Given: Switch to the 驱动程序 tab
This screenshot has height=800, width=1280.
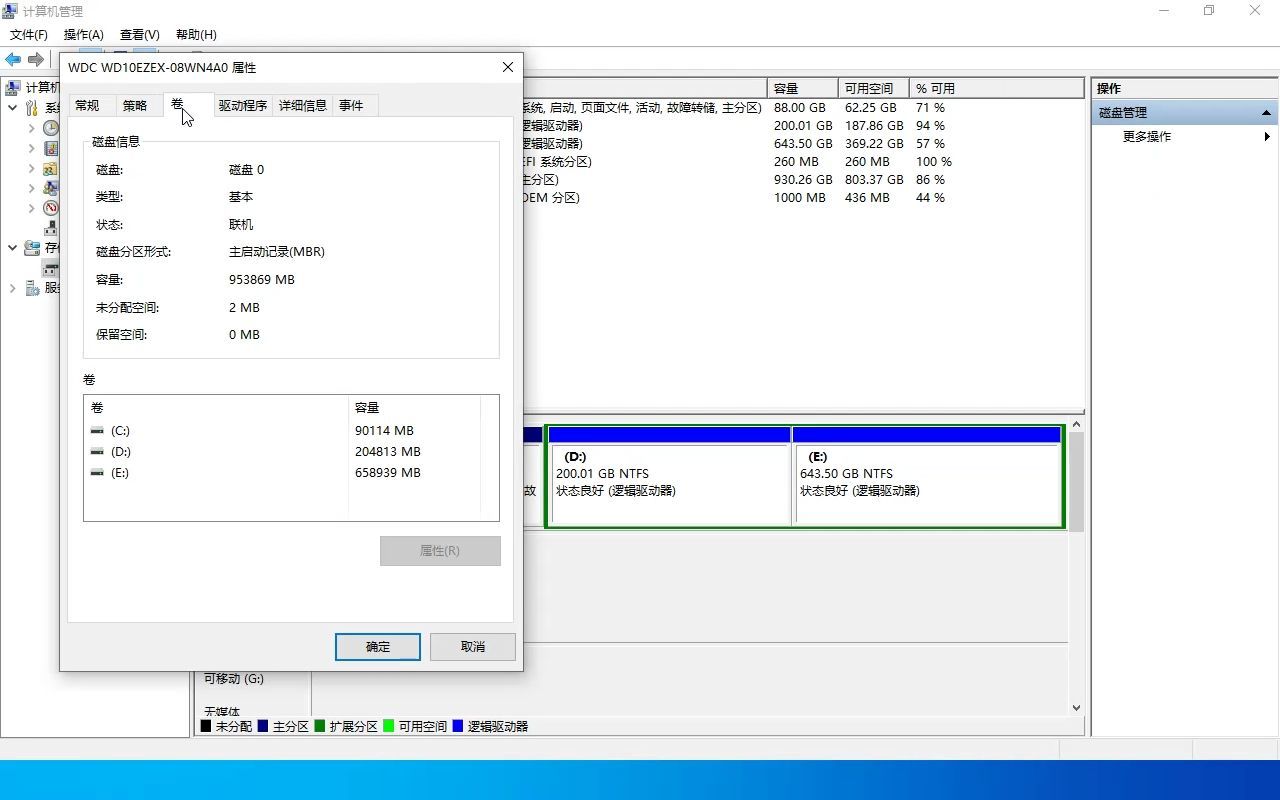Looking at the screenshot, I should (x=243, y=106).
